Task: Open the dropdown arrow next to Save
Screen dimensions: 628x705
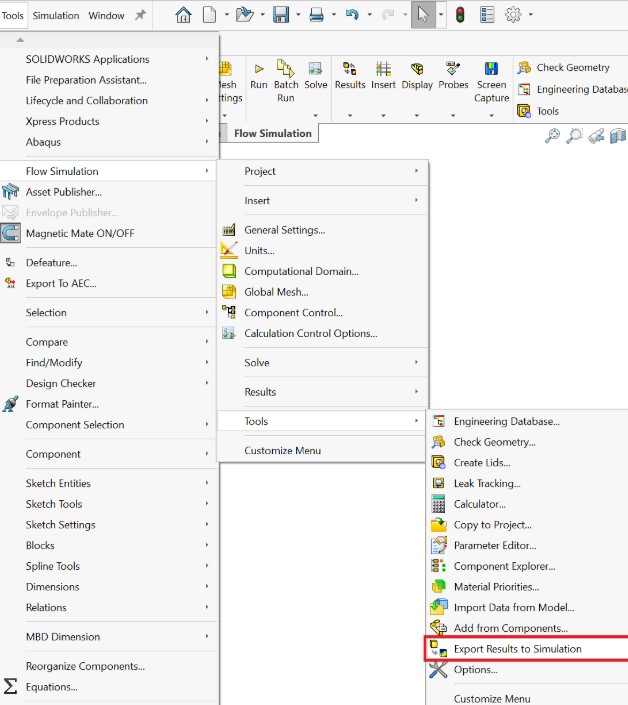Action: pyautogui.click(x=298, y=15)
